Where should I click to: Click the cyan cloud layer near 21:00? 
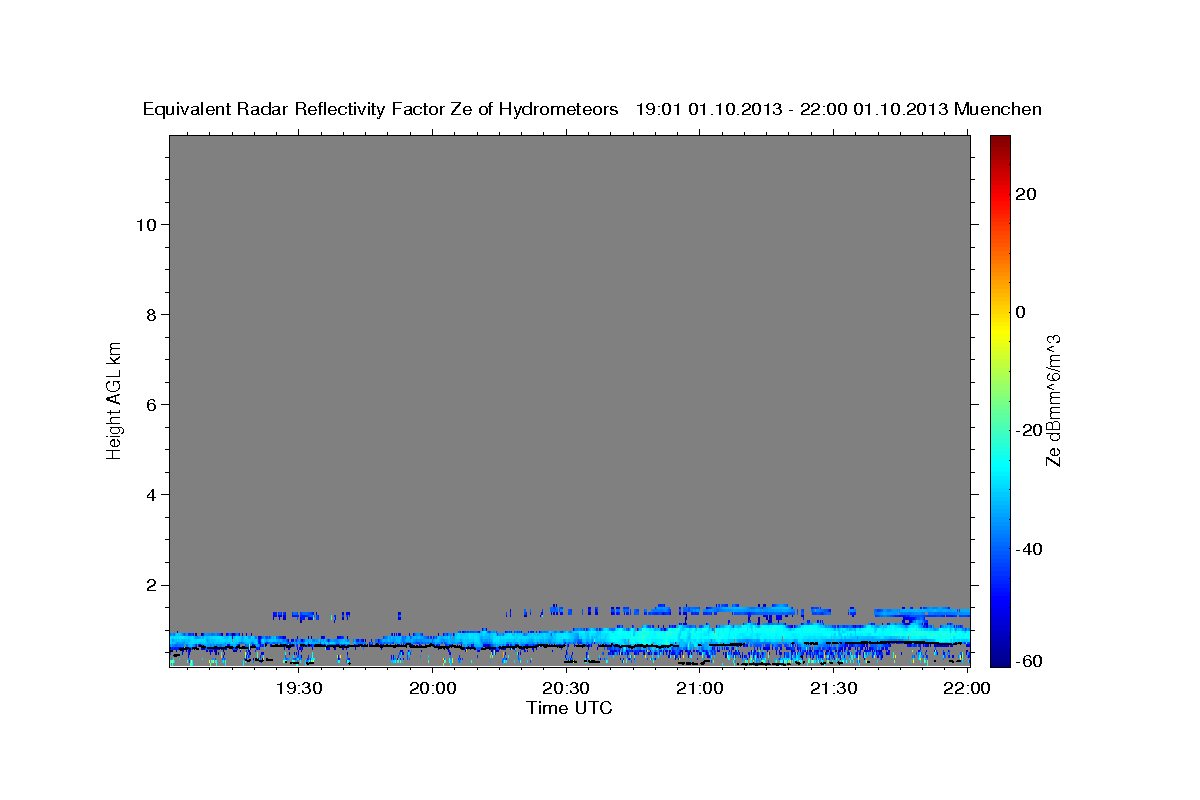(700, 635)
